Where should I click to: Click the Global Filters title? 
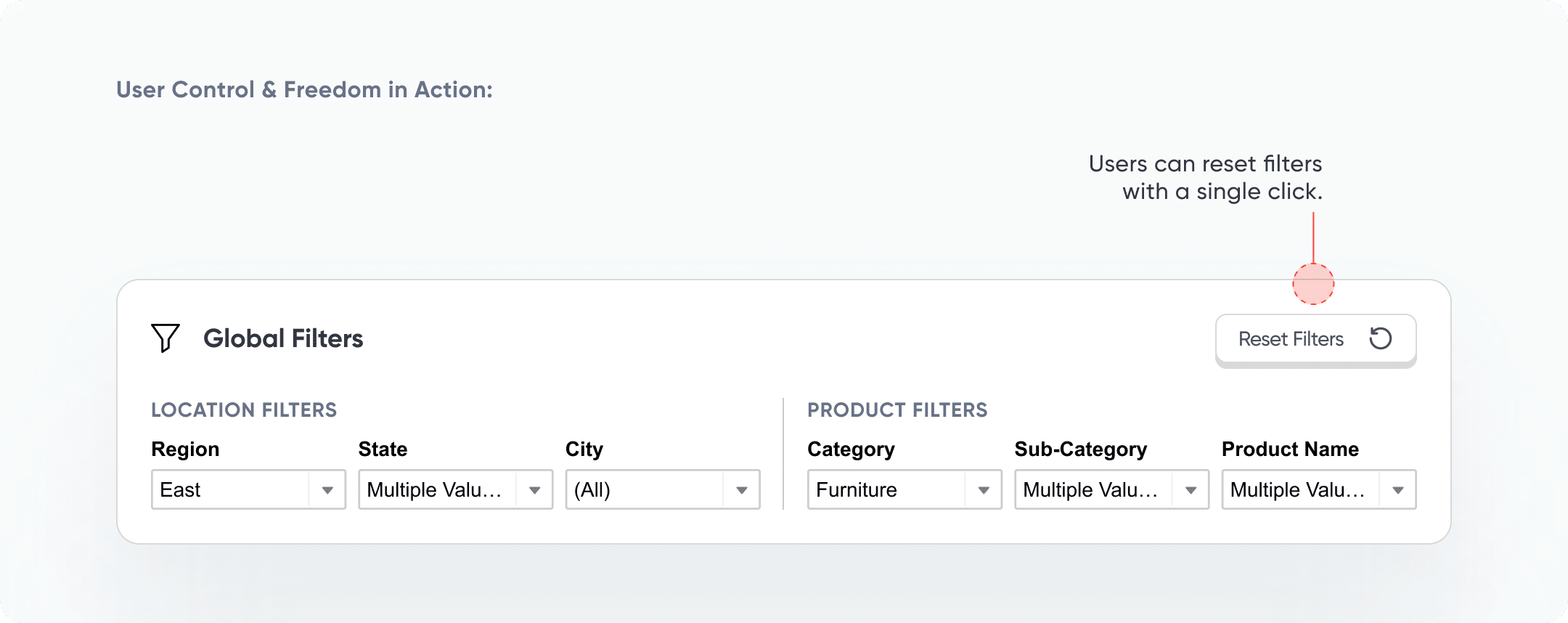[x=283, y=338]
